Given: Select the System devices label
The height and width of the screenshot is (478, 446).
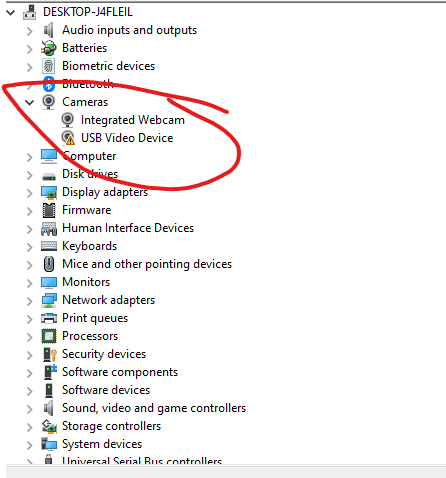Looking at the screenshot, I should [102, 444].
